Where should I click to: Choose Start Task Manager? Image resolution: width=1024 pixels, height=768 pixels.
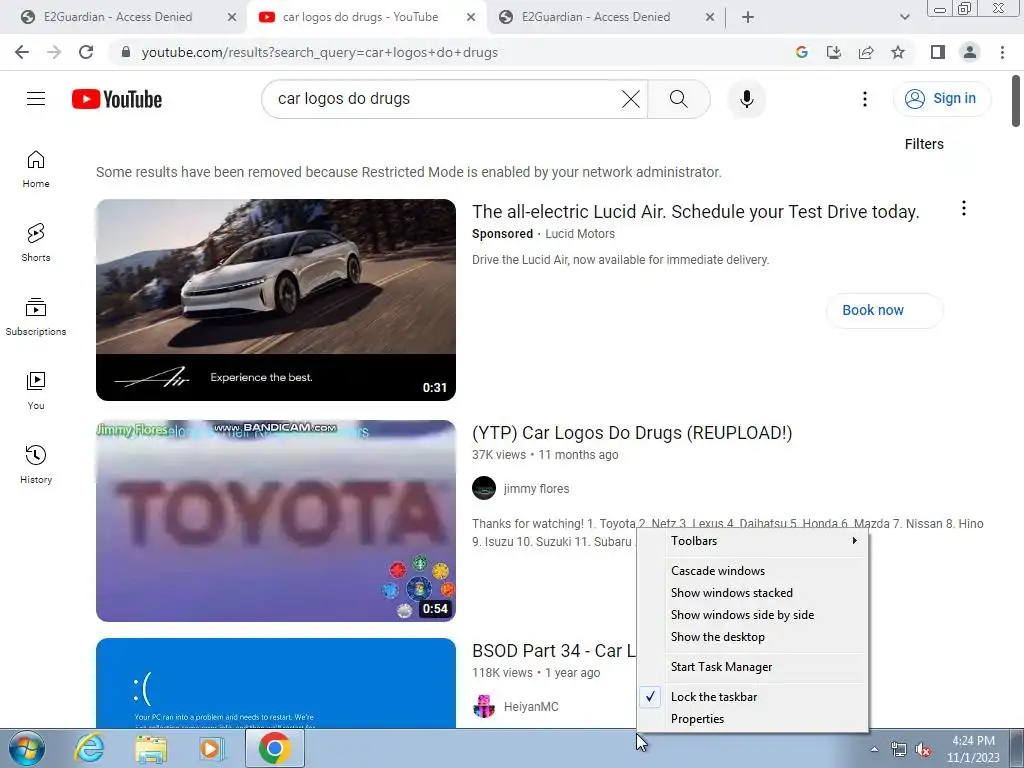pyautogui.click(x=753, y=667)
